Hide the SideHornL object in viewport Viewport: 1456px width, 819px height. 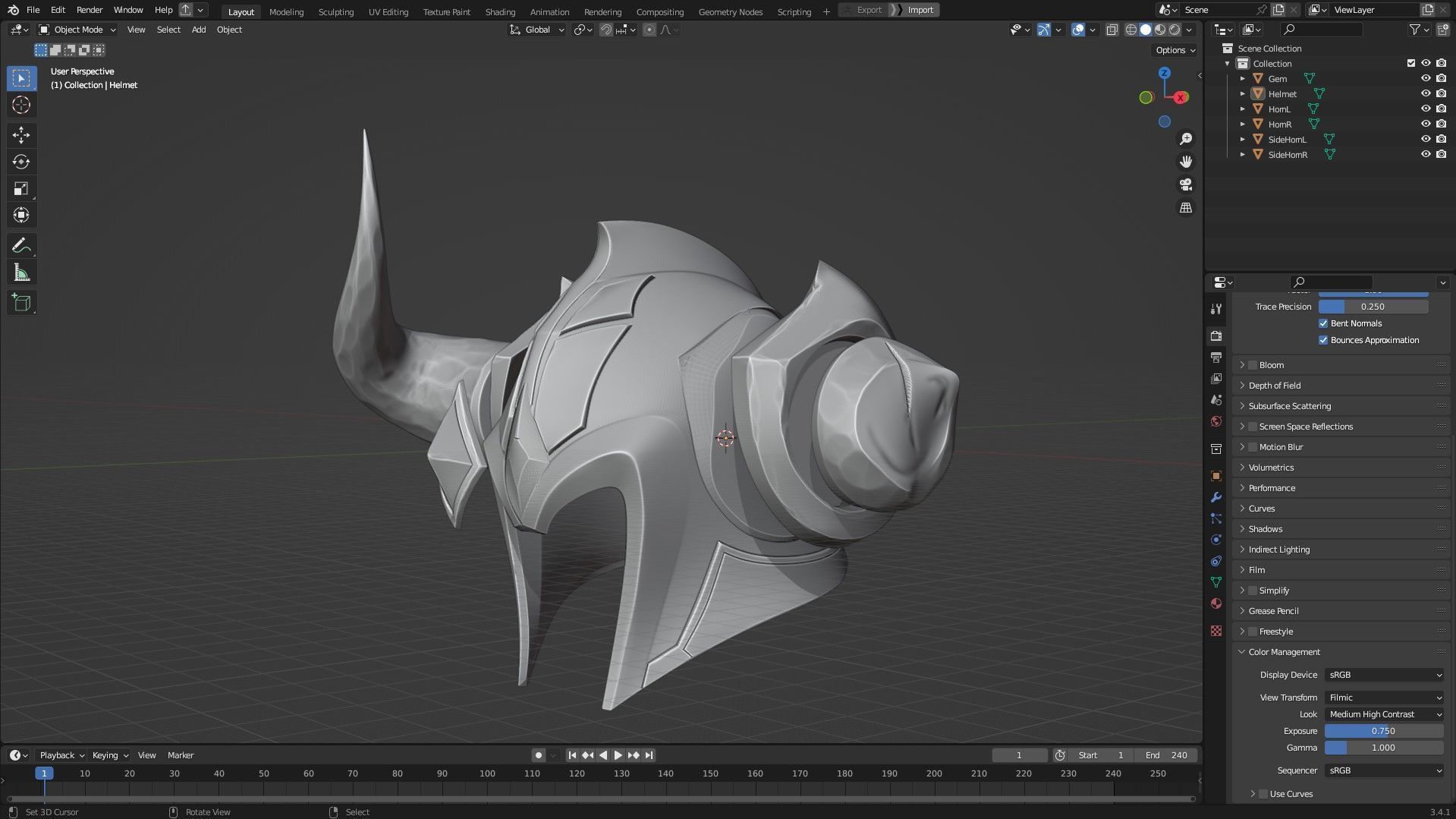1426,139
